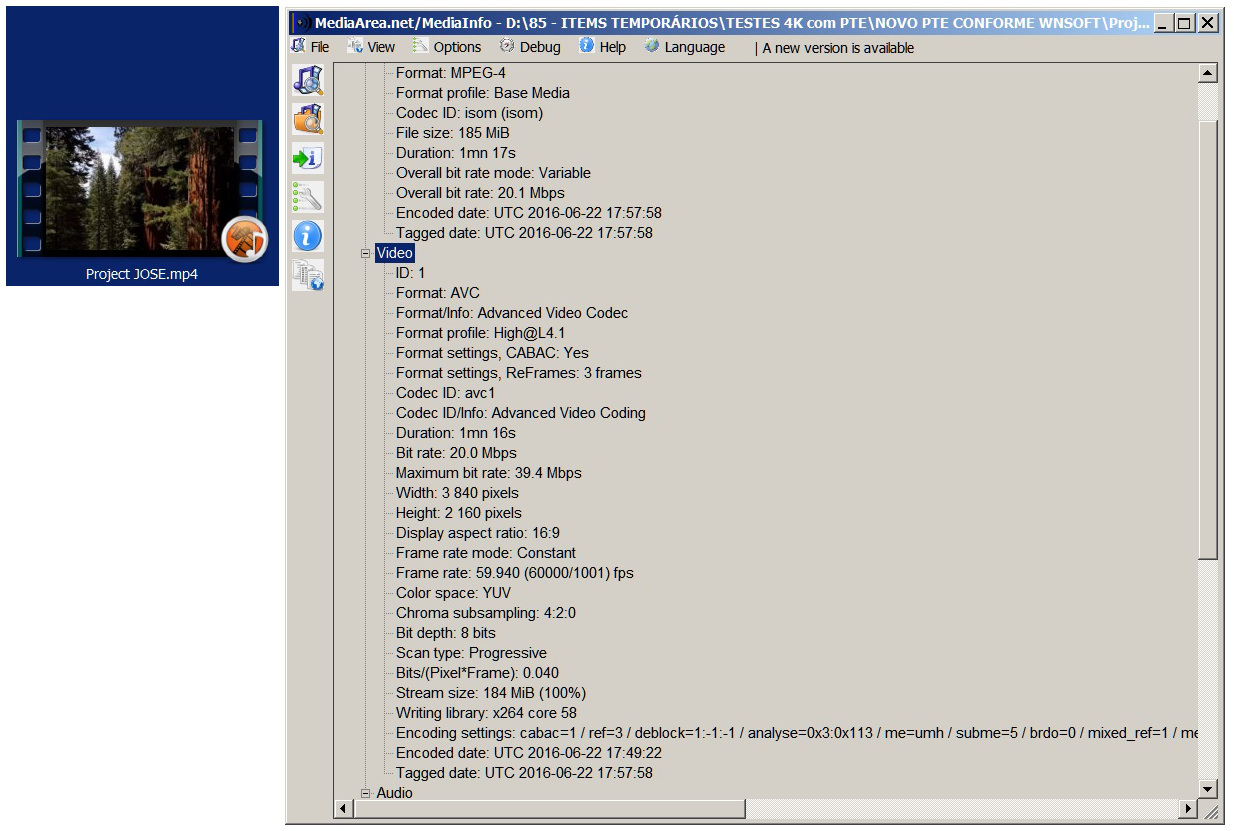
Task: Click the Export icon with green arrow
Action: tap(307, 158)
